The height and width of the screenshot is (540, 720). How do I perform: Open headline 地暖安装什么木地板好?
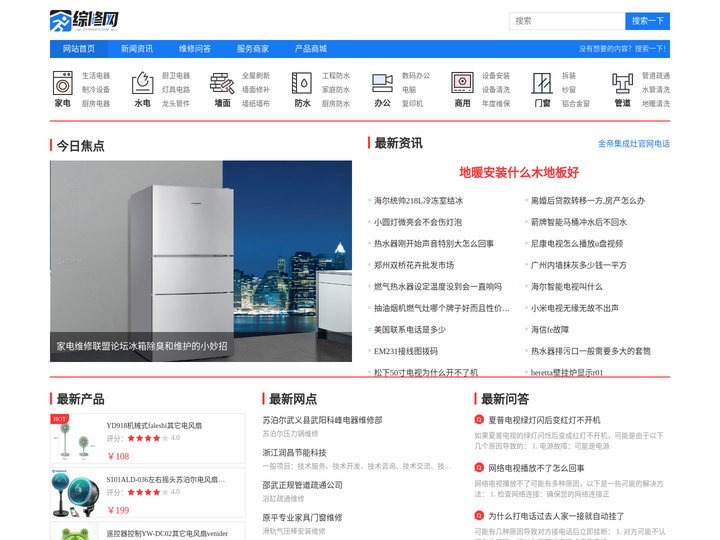tap(519, 173)
